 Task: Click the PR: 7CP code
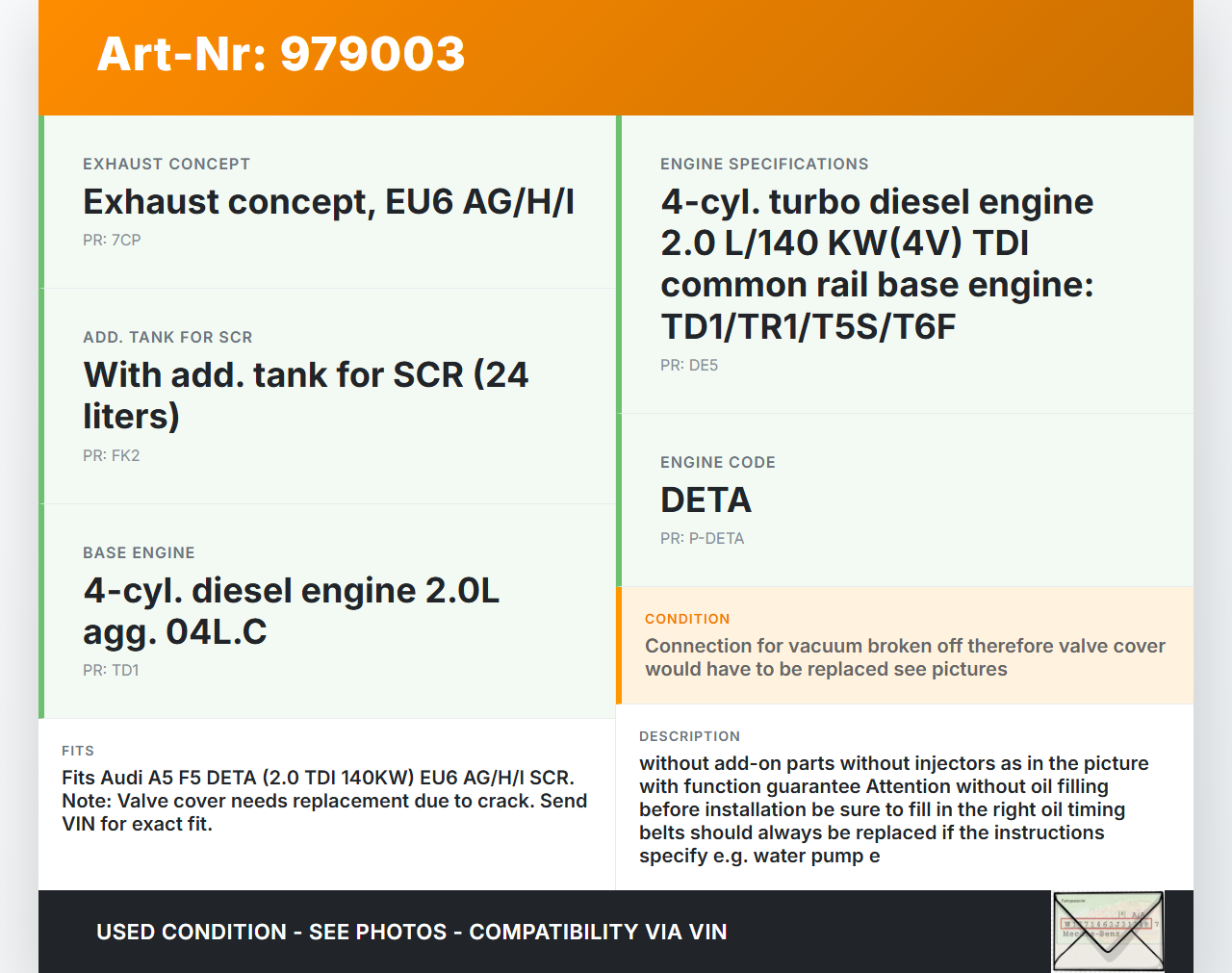coord(112,240)
